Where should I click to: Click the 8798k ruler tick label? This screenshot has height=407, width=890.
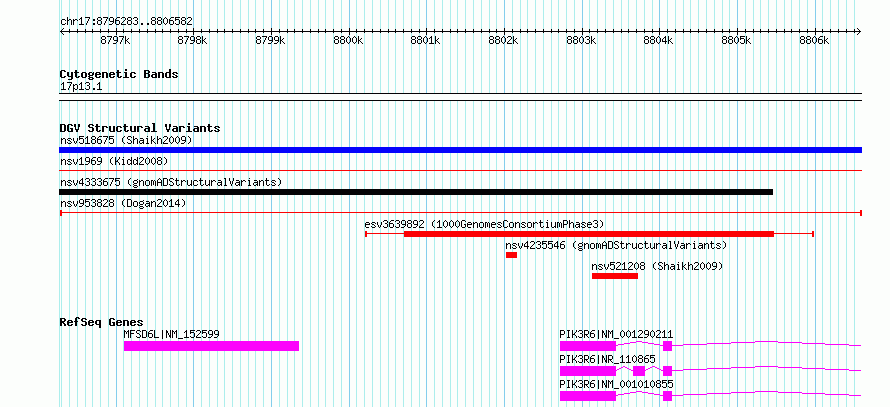[x=193, y=41]
